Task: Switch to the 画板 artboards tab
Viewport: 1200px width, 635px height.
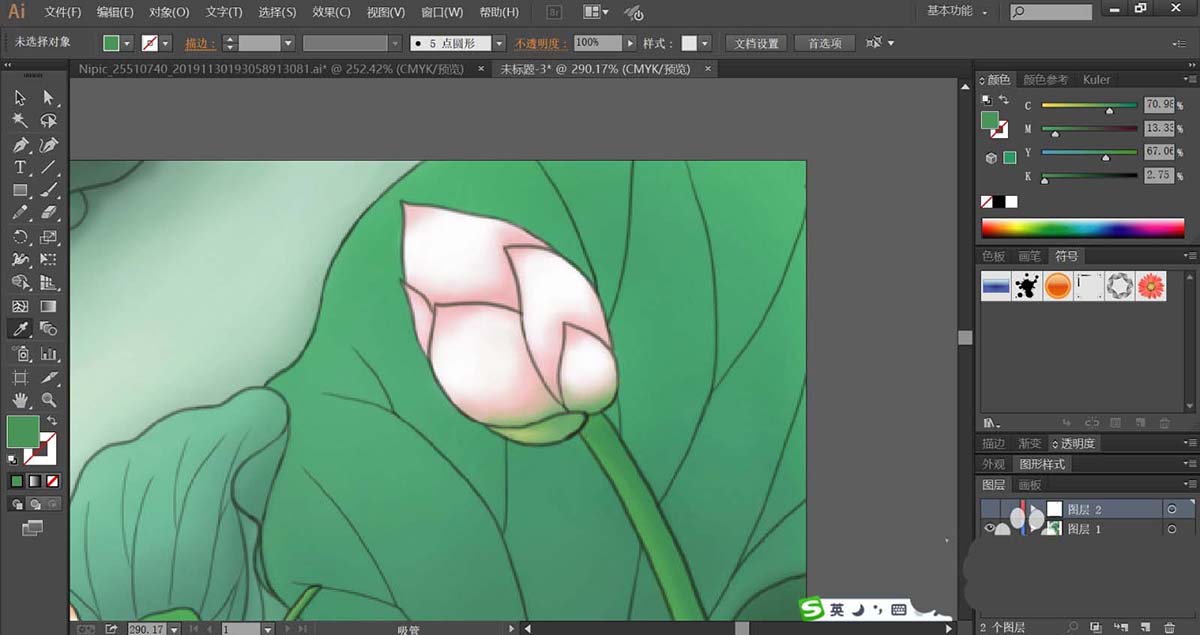Action: (x=1029, y=484)
